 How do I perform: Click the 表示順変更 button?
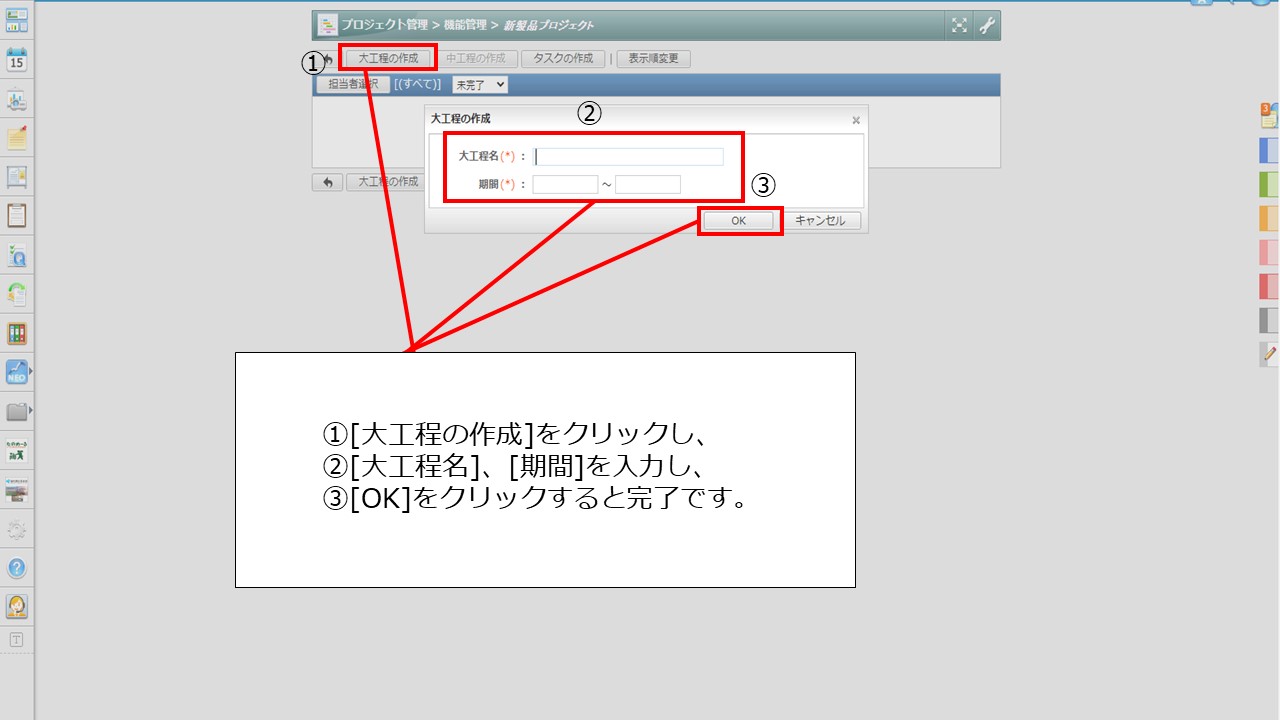click(x=653, y=59)
